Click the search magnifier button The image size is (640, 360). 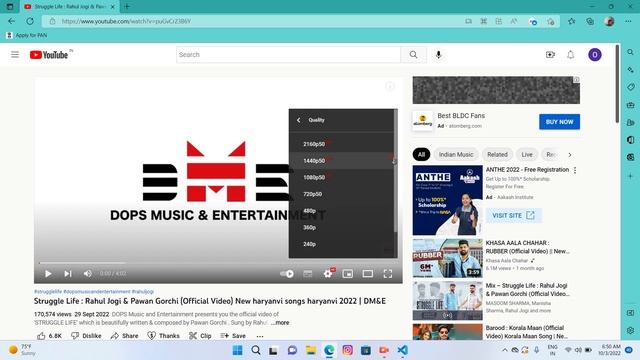[413, 55]
